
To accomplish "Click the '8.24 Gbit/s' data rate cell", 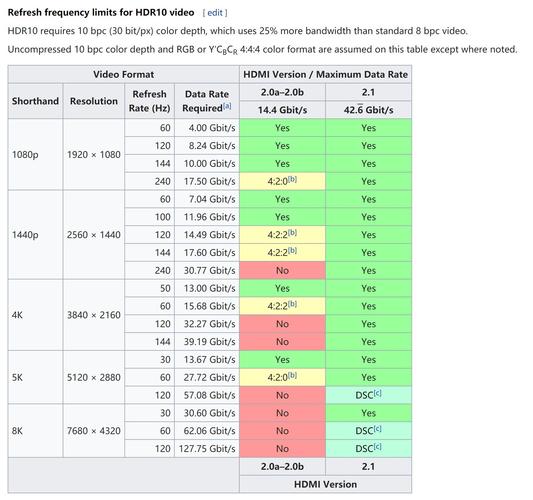I will [207, 146].
